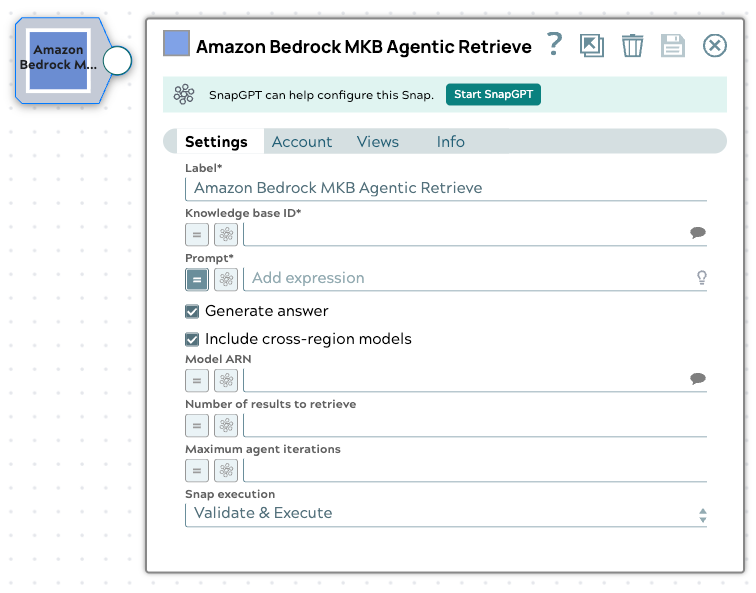The height and width of the screenshot is (593, 756).
Task: Open suggestions bubble for Knowledge base ID
Action: pos(698,233)
